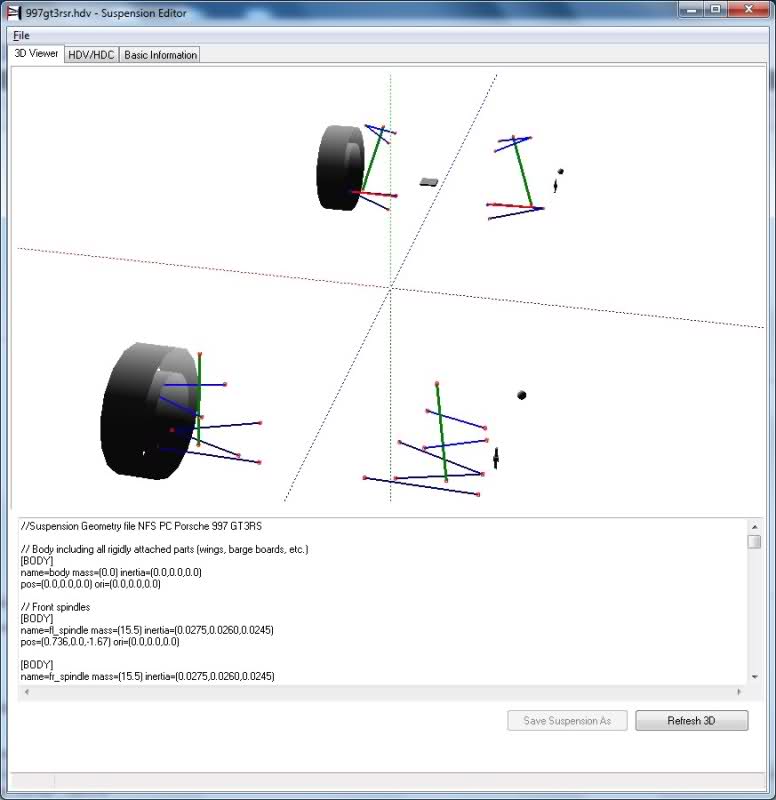776x800 pixels.
Task: Click the horizontal scroll left arrow
Action: coord(27,692)
